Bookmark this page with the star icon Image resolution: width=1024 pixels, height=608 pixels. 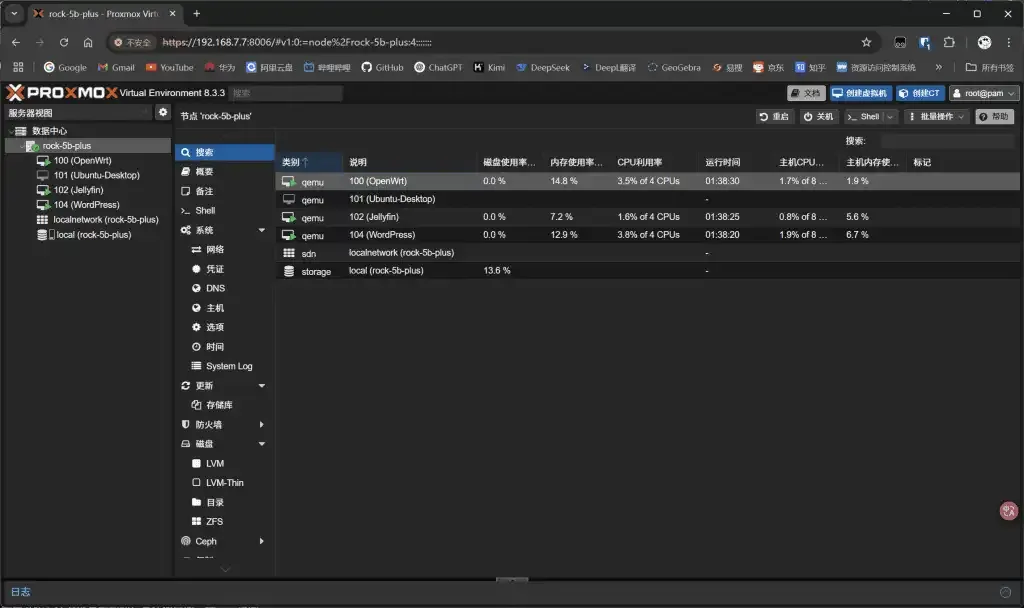866,42
